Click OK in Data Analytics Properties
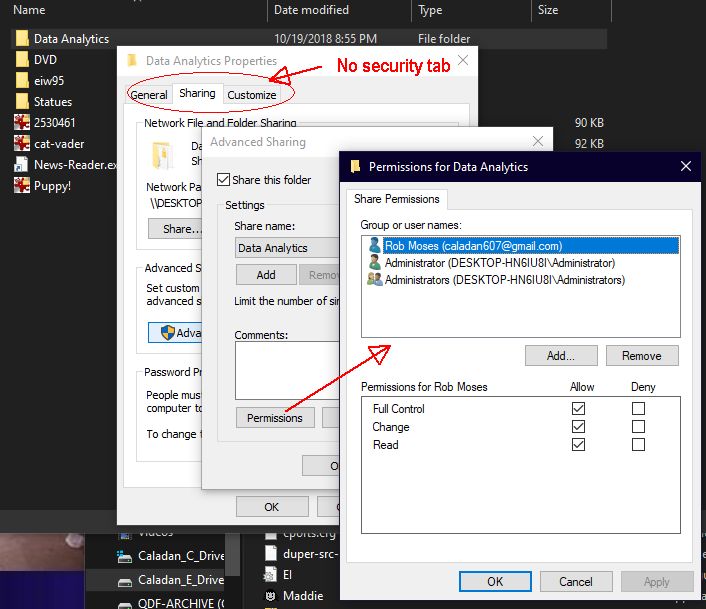Screen dimensions: 706x609 [272, 507]
